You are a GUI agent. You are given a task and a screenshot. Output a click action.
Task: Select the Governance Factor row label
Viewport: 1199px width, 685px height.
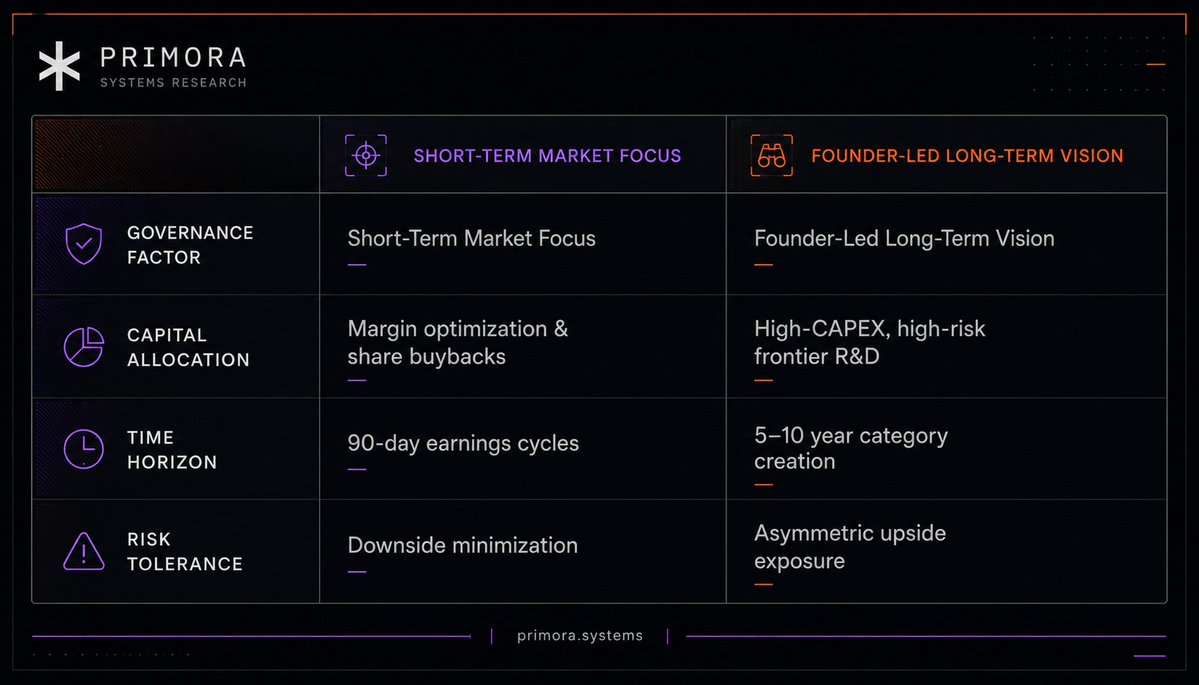(x=190, y=245)
